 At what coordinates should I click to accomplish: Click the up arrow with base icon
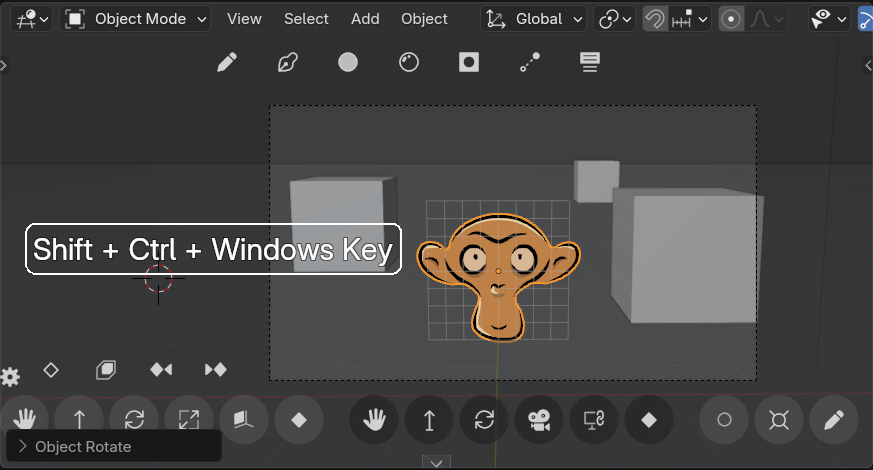[429, 419]
